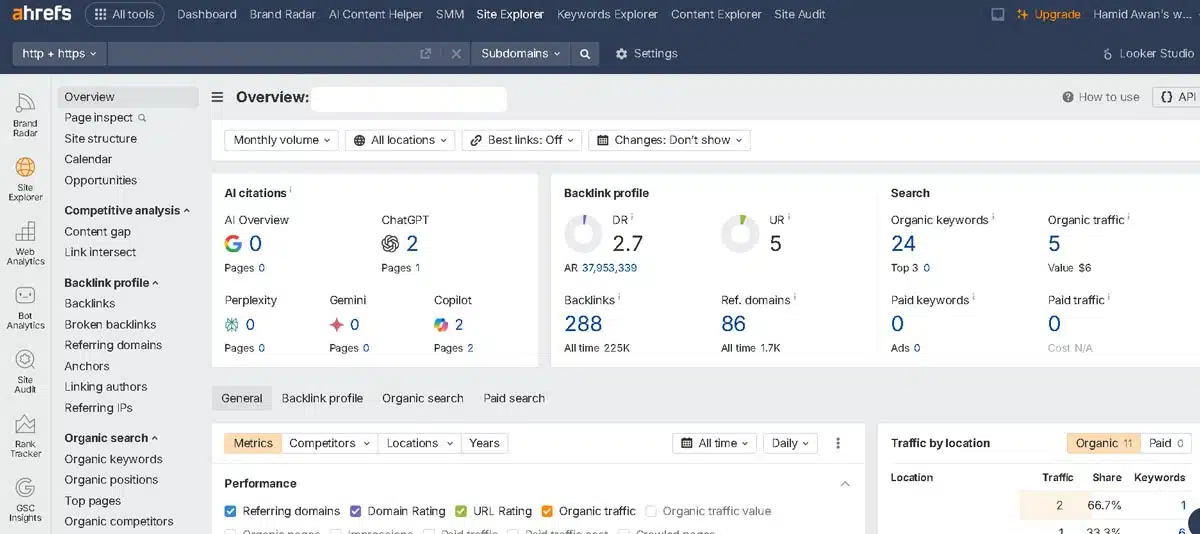The width and height of the screenshot is (1200, 534).
Task: Switch to Paid search tab
Action: coord(514,398)
